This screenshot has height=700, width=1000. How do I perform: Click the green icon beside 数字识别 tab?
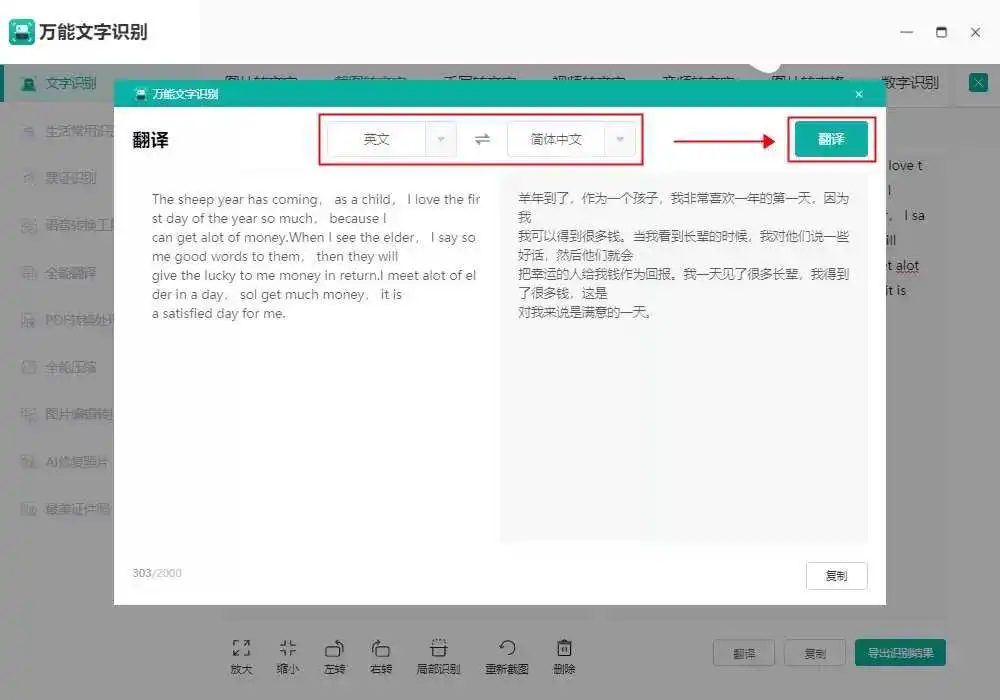pos(978,83)
